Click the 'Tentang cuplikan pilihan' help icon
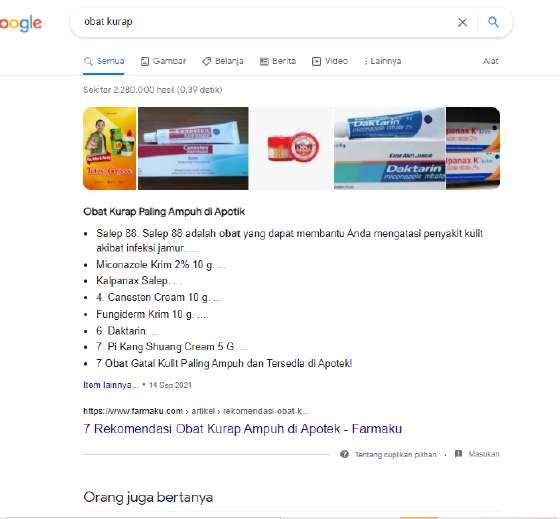Viewport: 560px width, 519px height. tap(345, 454)
